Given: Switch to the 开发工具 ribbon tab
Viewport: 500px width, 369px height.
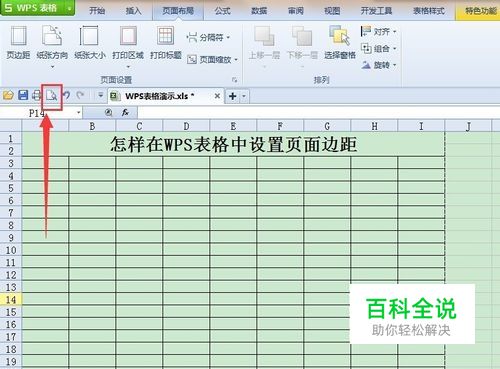Looking at the screenshot, I should pos(376,11).
